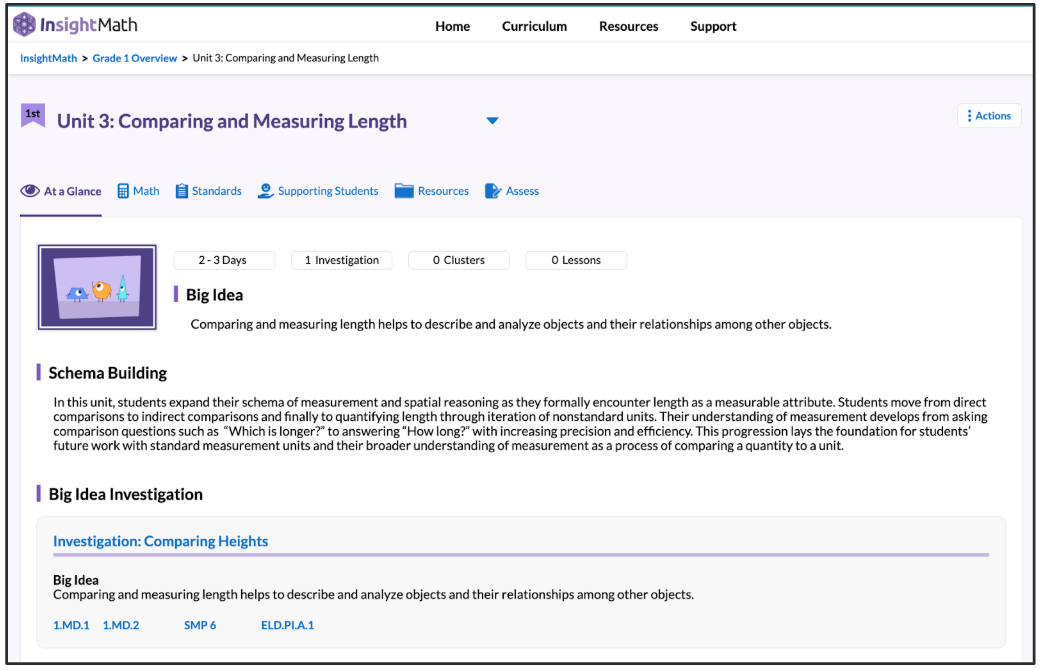The height and width of the screenshot is (670, 1041).
Task: Open Resources in the top navigation bar
Action: [x=628, y=27]
